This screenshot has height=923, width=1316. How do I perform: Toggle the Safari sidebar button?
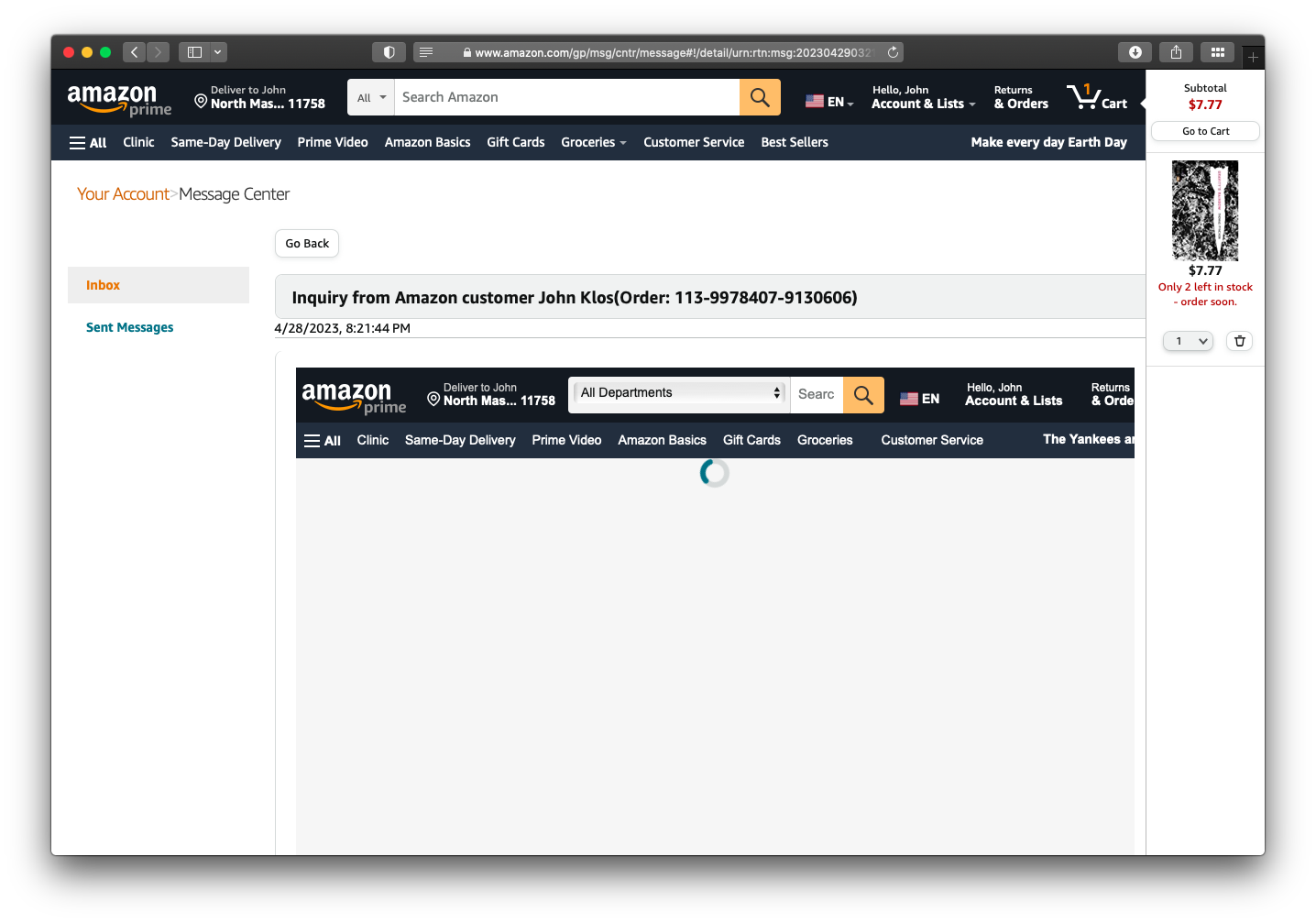tap(194, 52)
